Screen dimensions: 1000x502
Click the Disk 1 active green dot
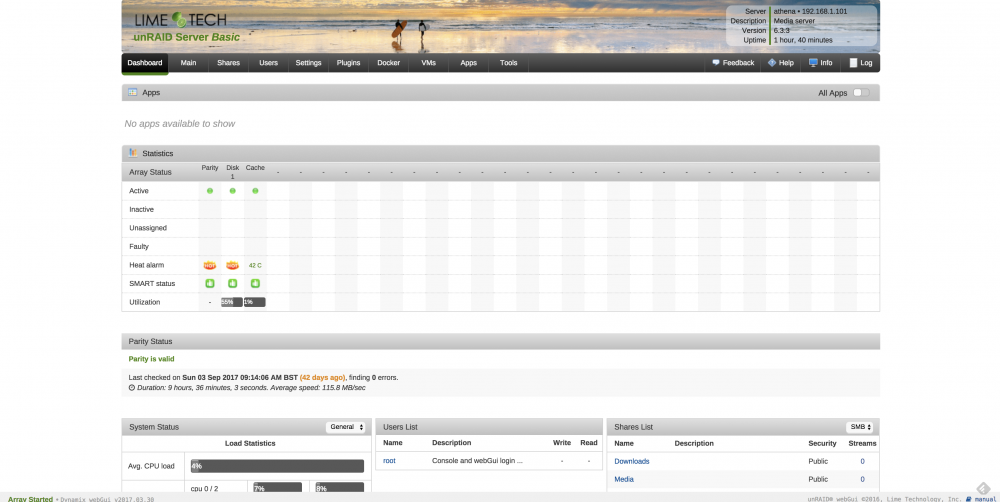tap(233, 191)
